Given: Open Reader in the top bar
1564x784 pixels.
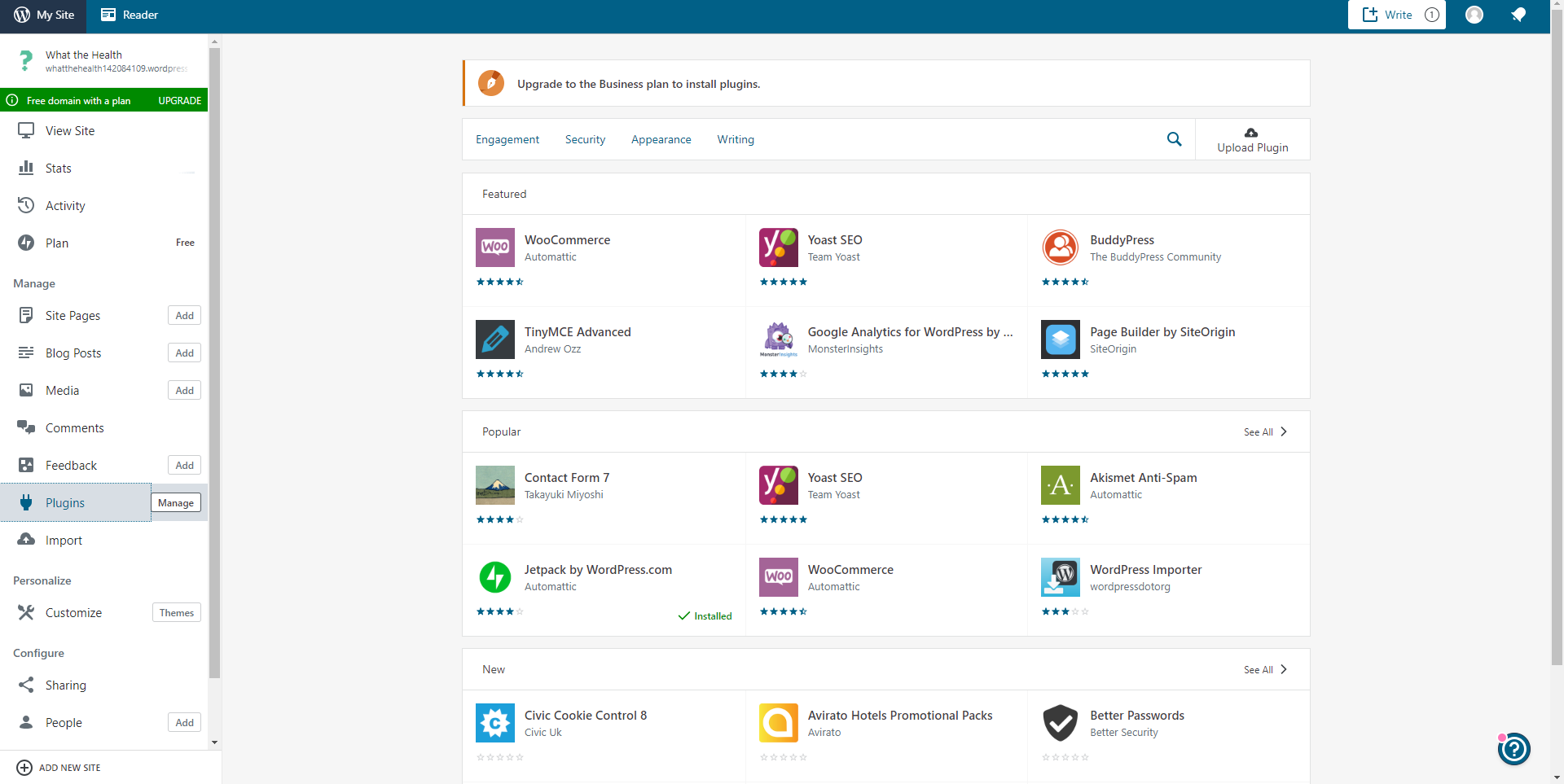Looking at the screenshot, I should pos(130,15).
